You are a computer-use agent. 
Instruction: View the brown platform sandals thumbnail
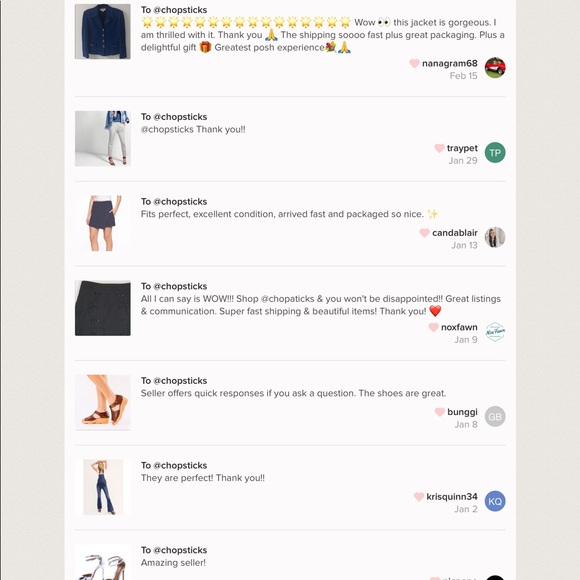coord(103,402)
